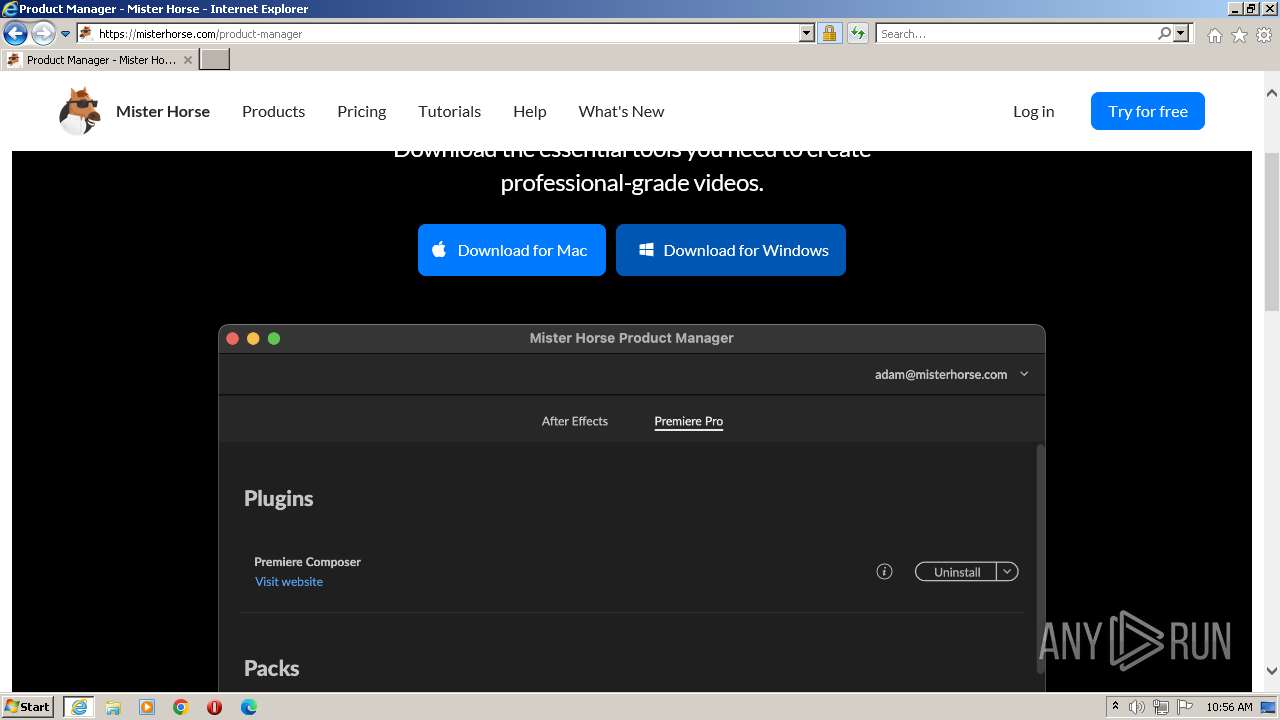Click the page scrollbar up arrow
Image resolution: width=1280 pixels, height=720 pixels.
point(1271,93)
